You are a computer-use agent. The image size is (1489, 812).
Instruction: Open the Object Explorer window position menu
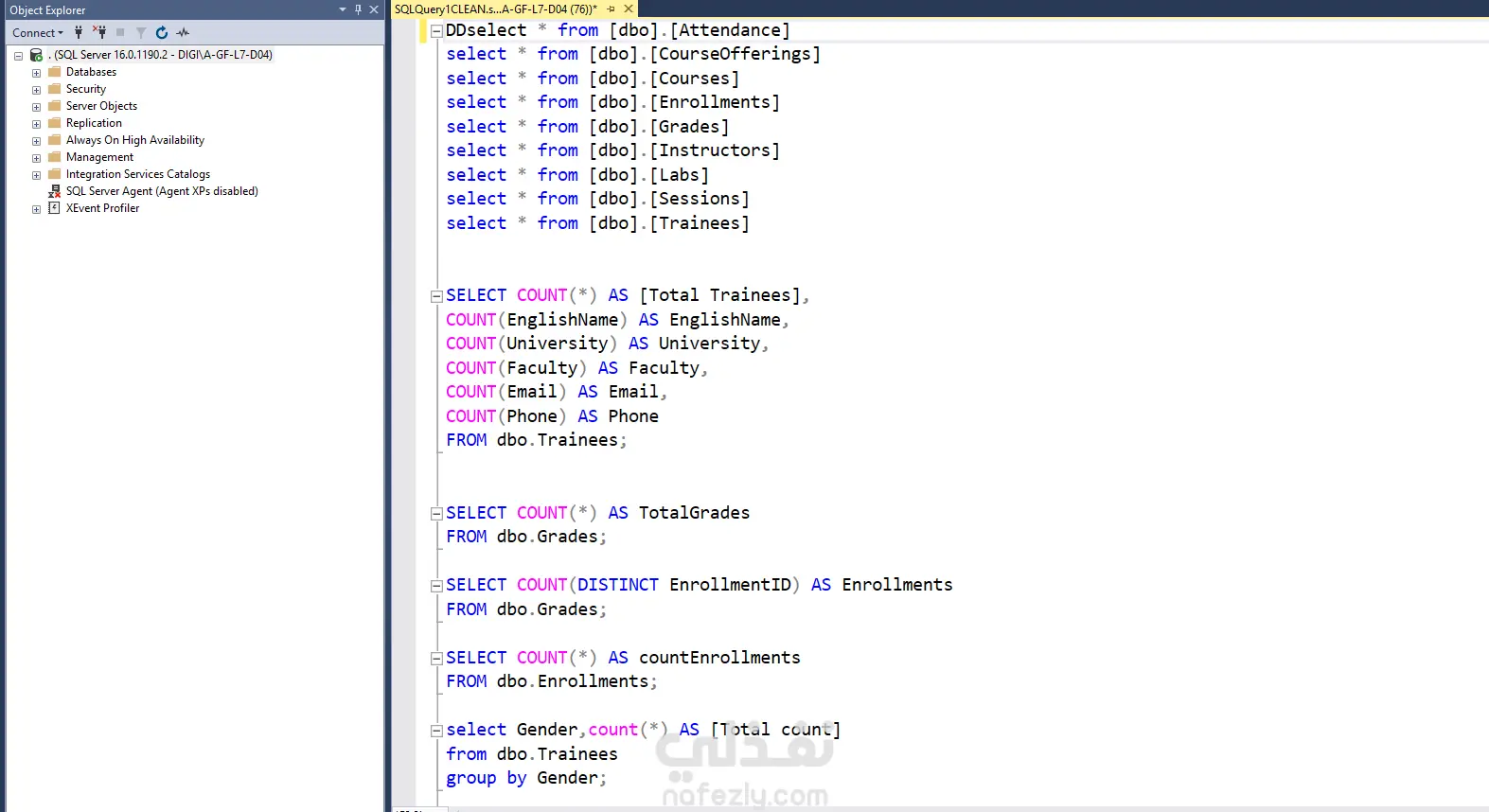(343, 9)
